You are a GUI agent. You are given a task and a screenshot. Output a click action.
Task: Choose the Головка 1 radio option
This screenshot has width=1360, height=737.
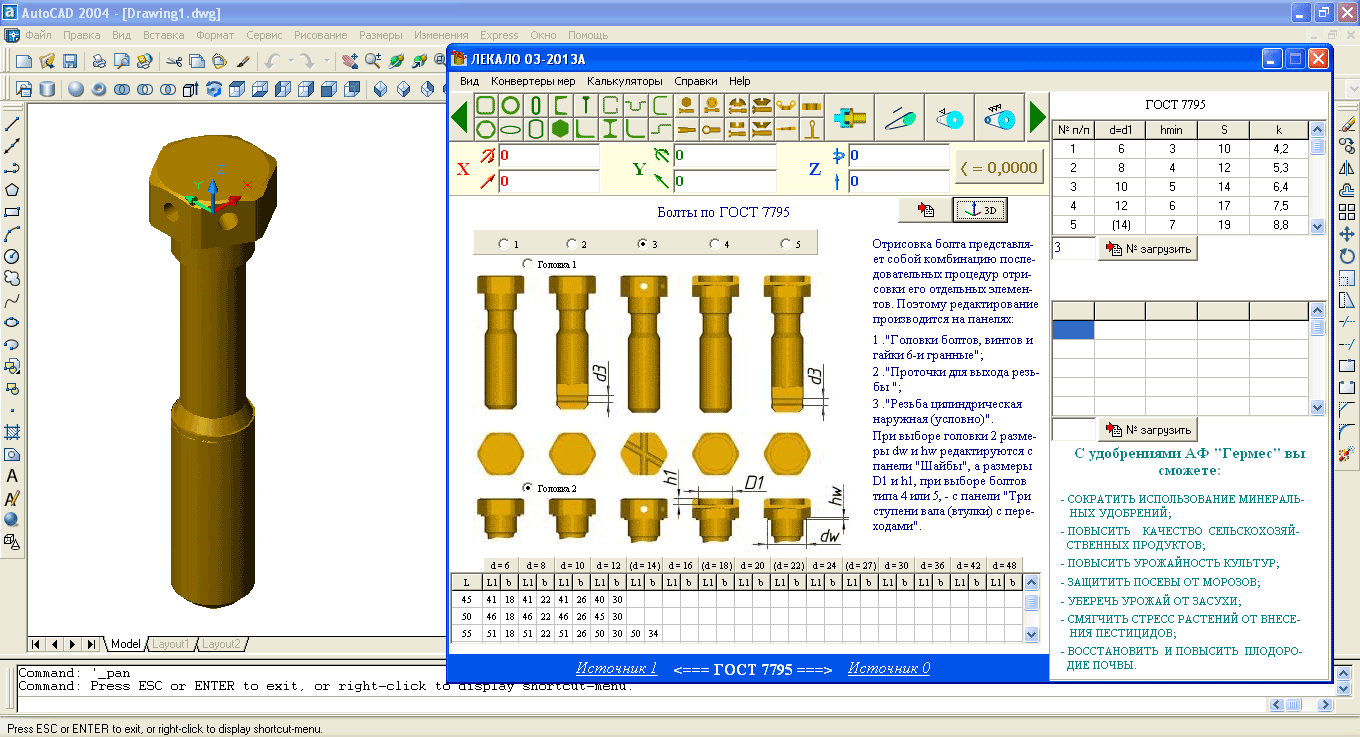click(529, 263)
